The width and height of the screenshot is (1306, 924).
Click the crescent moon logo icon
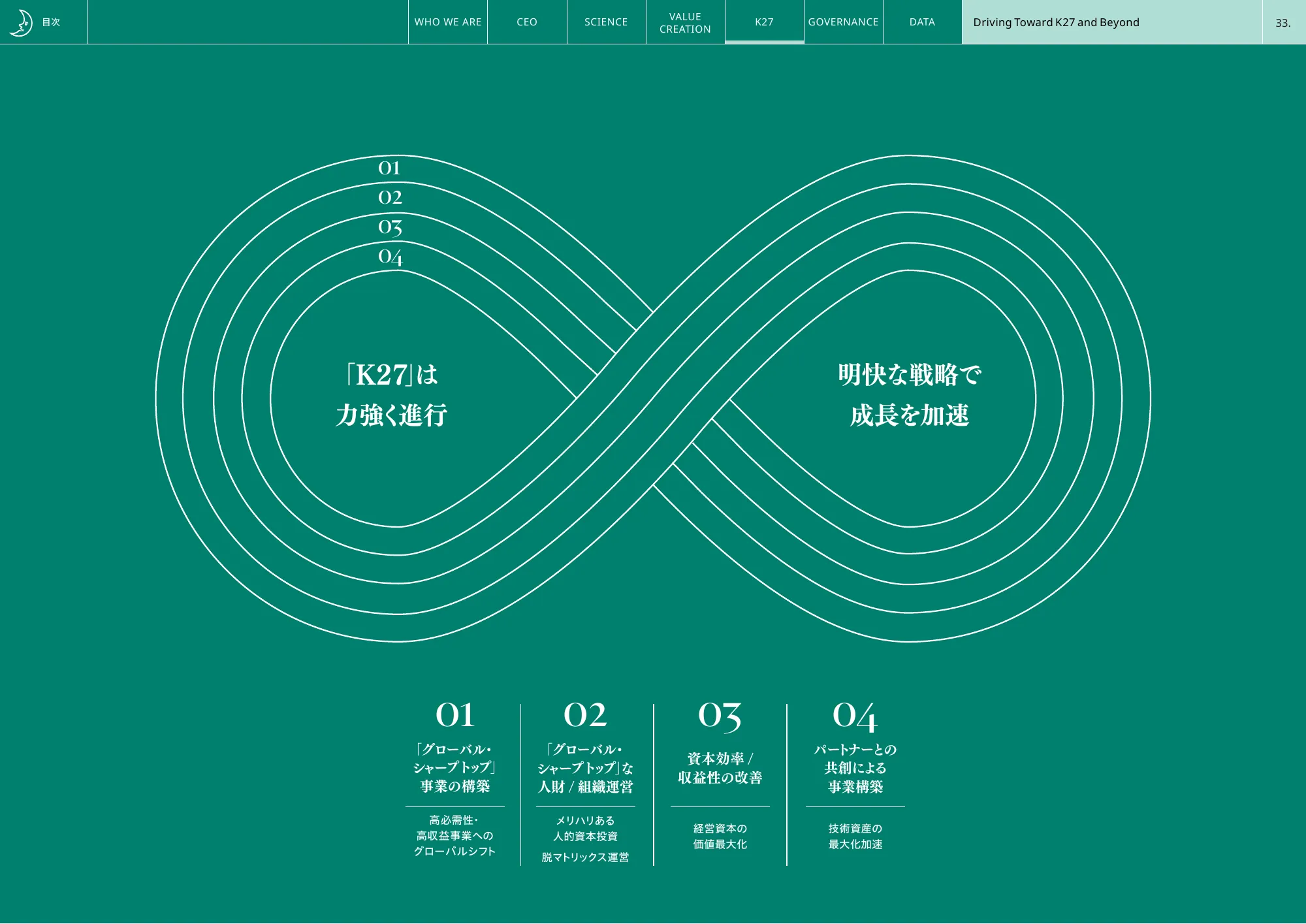(23, 22)
